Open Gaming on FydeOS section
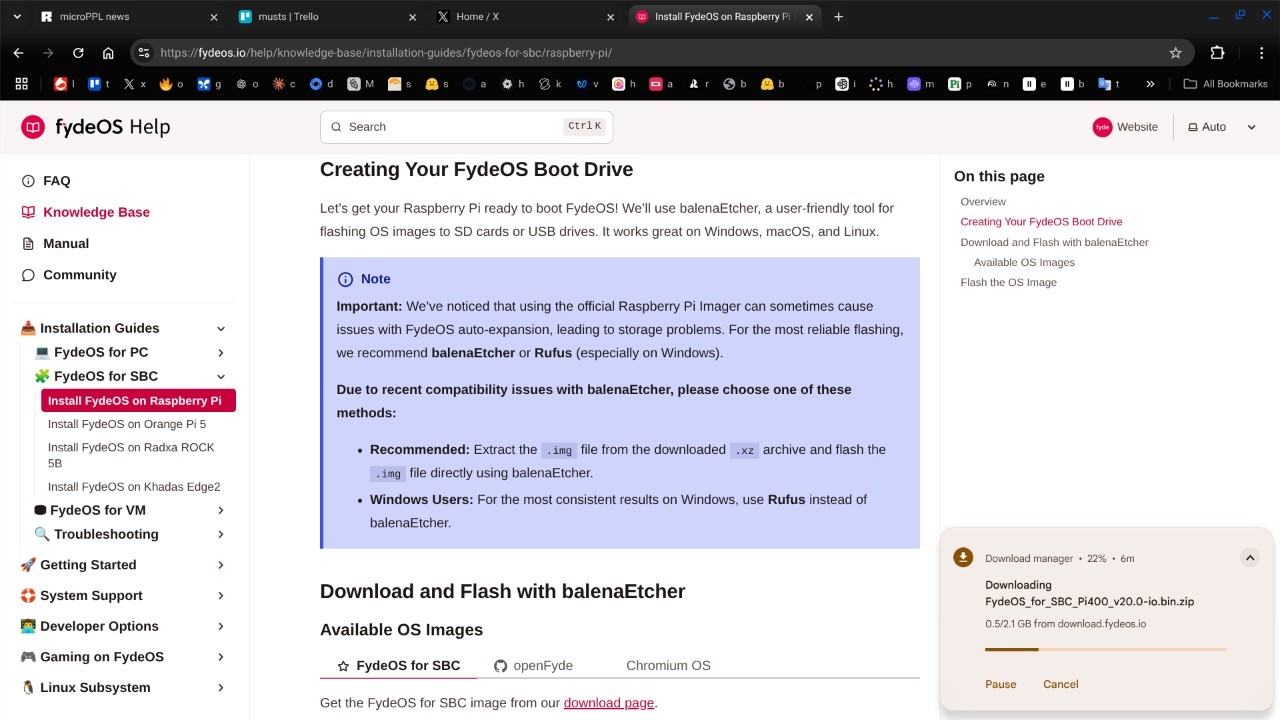The image size is (1280, 720). (x=102, y=657)
